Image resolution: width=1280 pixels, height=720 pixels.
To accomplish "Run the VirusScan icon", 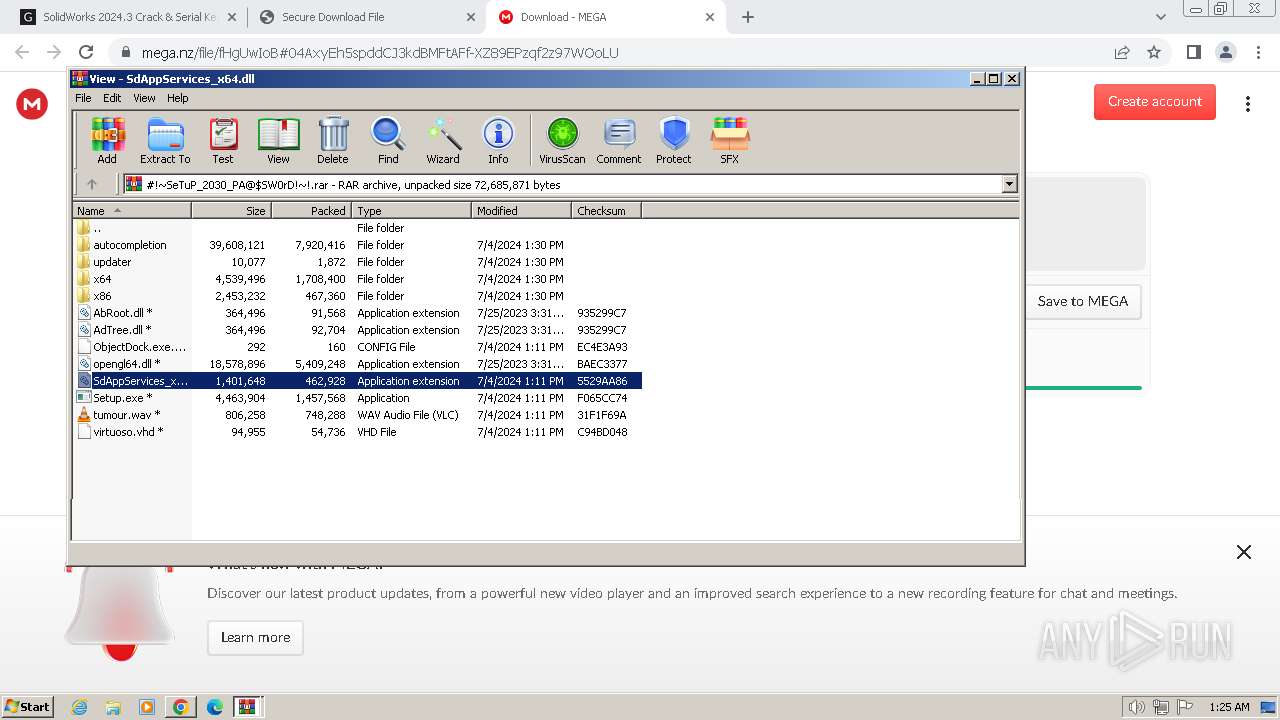I will coord(562,140).
